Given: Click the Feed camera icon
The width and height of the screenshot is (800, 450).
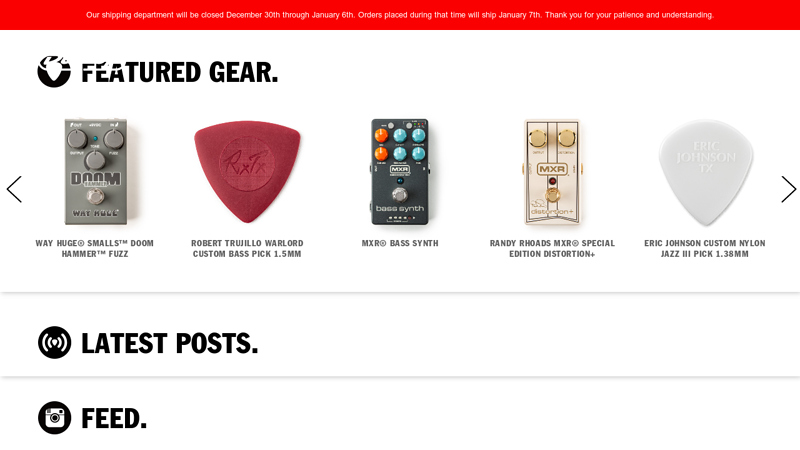Looking at the screenshot, I should (x=54, y=417).
